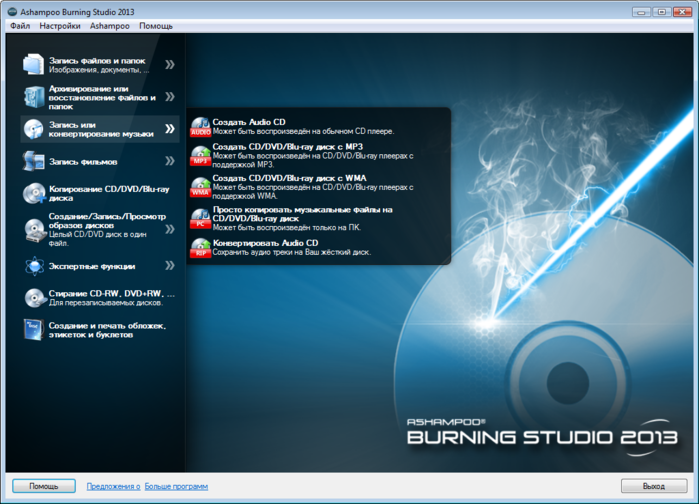
Task: Close the Burning Studio window
Action: tap(683, 12)
